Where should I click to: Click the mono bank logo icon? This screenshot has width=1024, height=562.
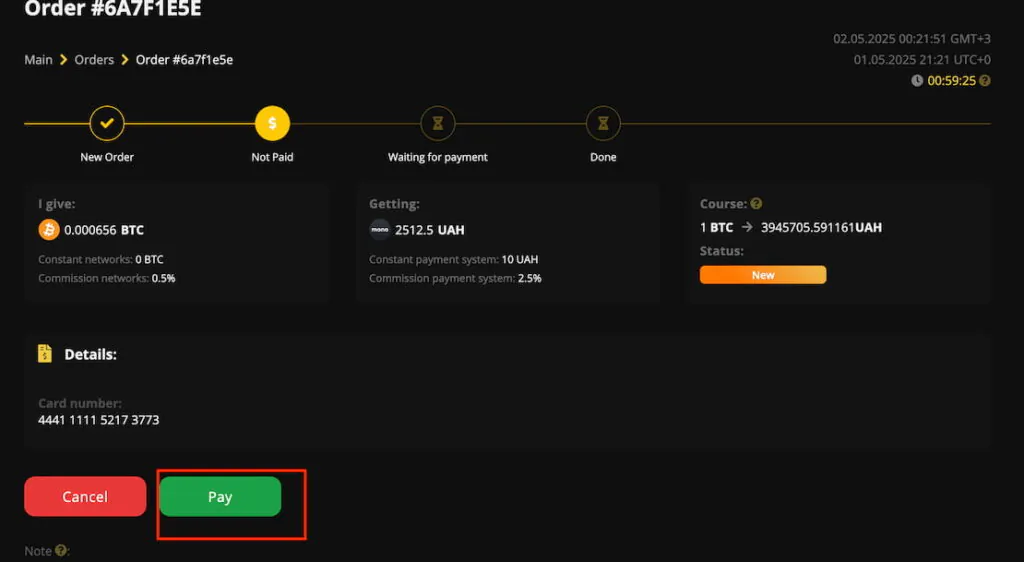pyautogui.click(x=379, y=230)
